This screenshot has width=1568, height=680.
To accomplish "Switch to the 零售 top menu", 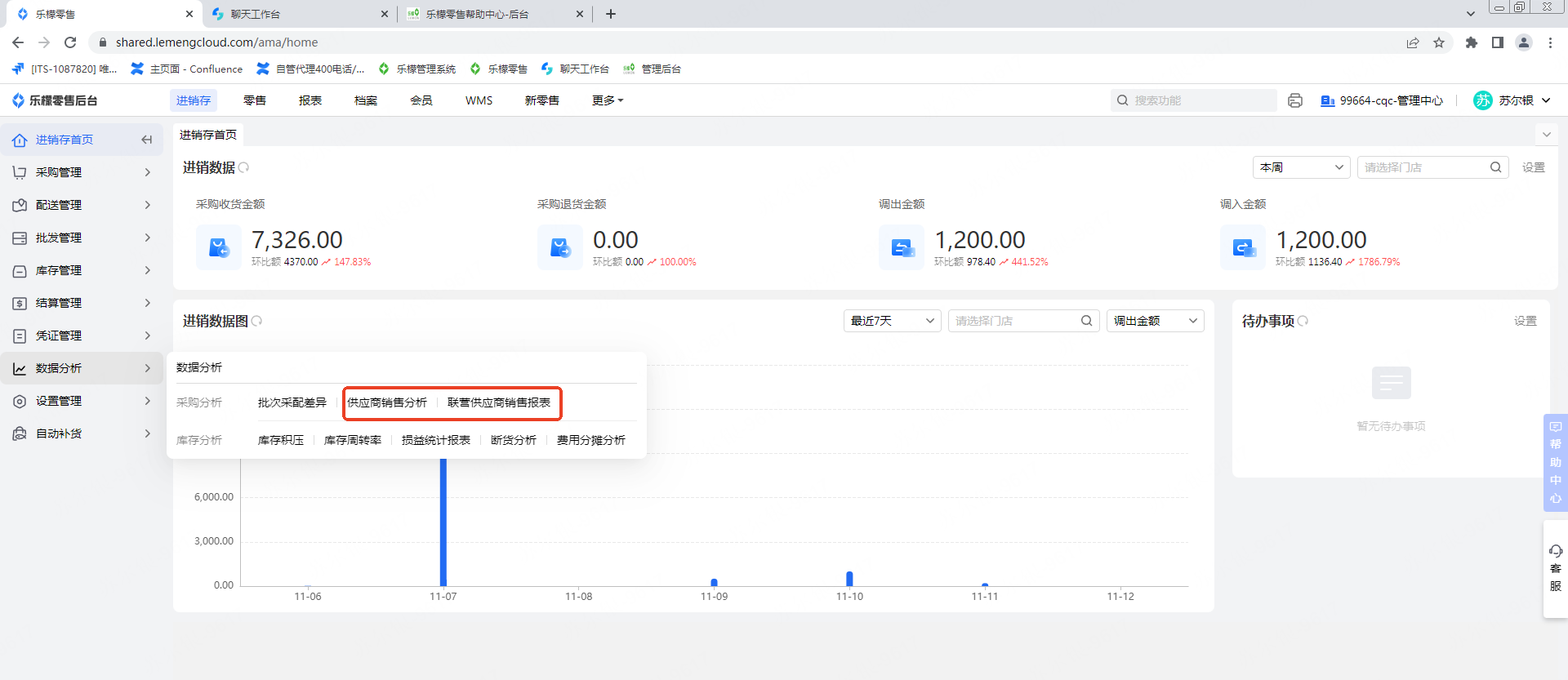I will (255, 100).
